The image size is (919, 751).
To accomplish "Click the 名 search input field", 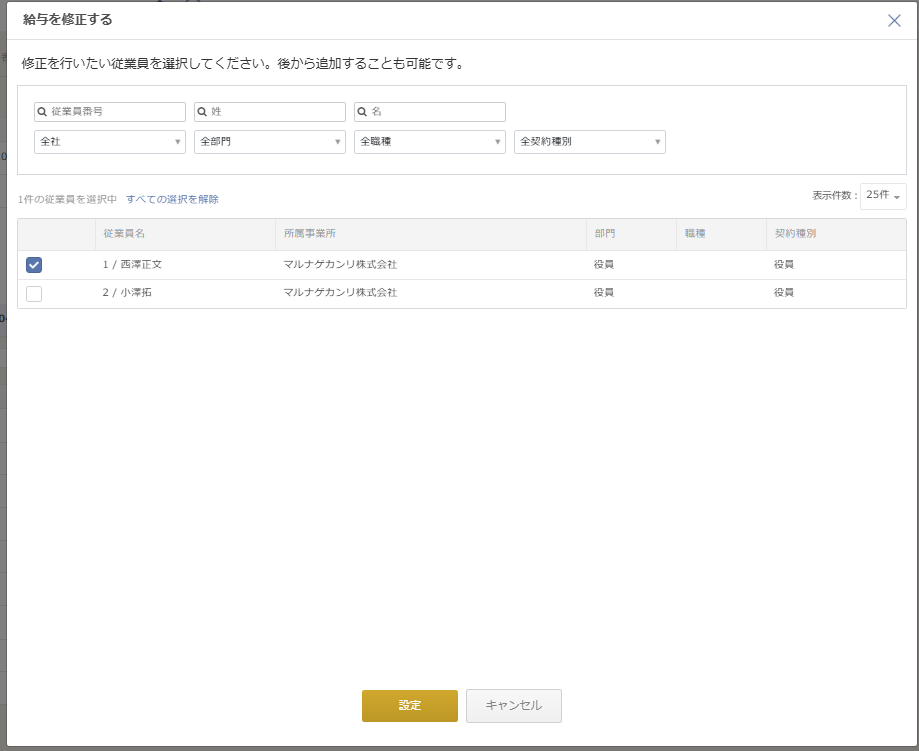I will [436, 112].
